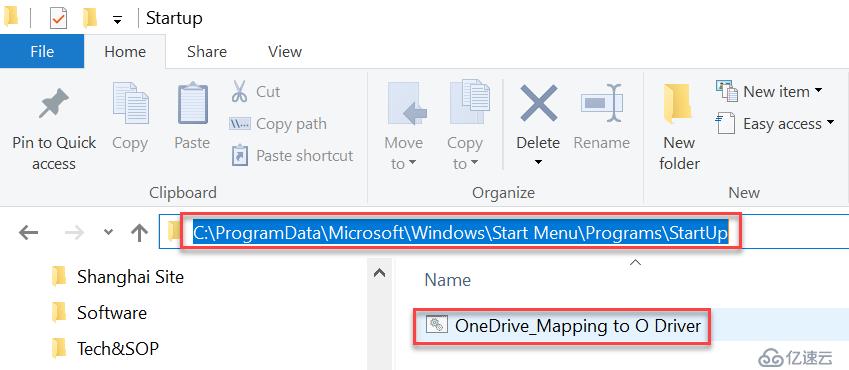The image size is (849, 370).
Task: Click the Paste shortcut icon
Action: (x=239, y=155)
